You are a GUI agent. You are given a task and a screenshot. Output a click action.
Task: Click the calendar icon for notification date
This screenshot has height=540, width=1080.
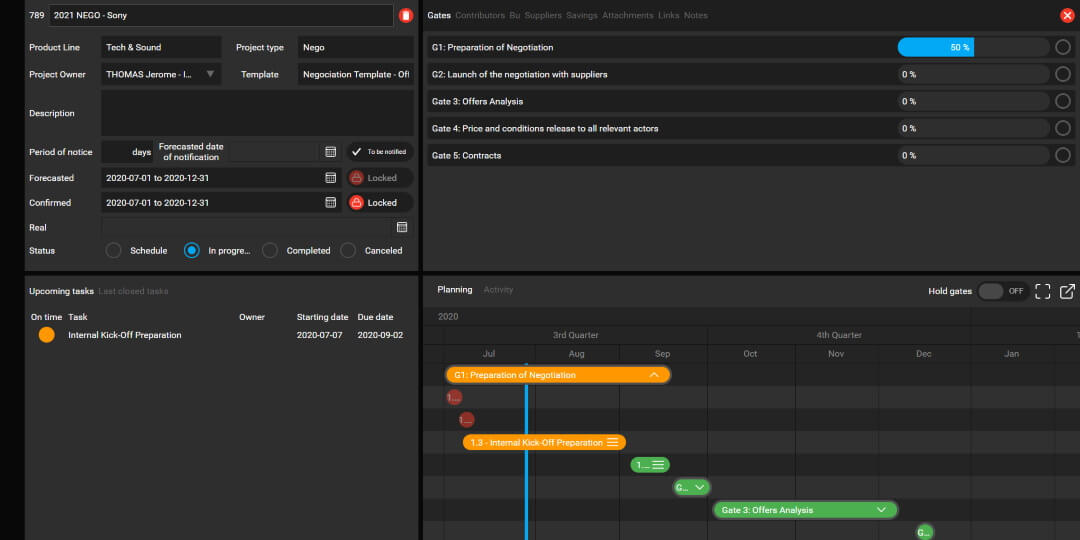click(330, 152)
